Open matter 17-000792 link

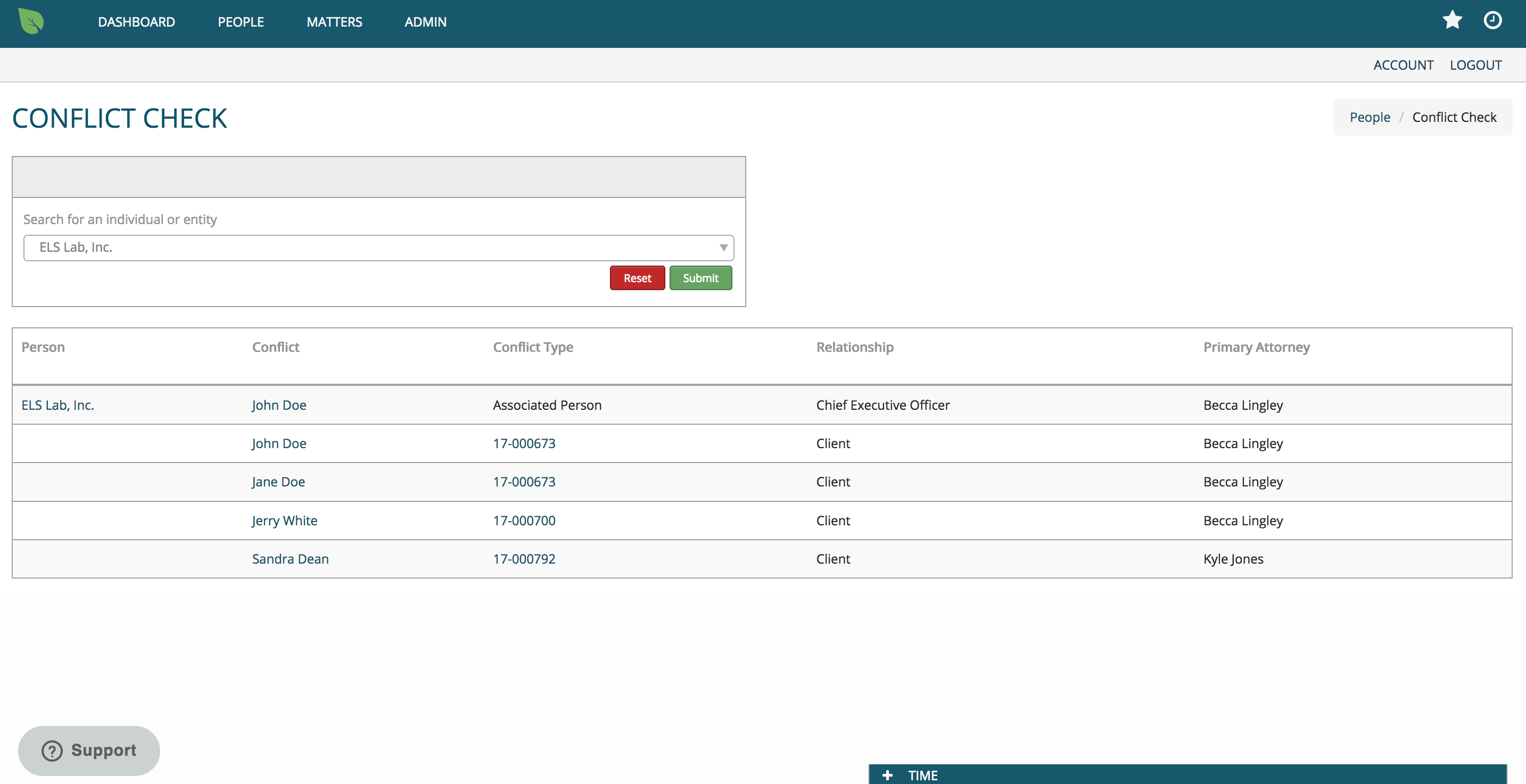click(x=524, y=559)
